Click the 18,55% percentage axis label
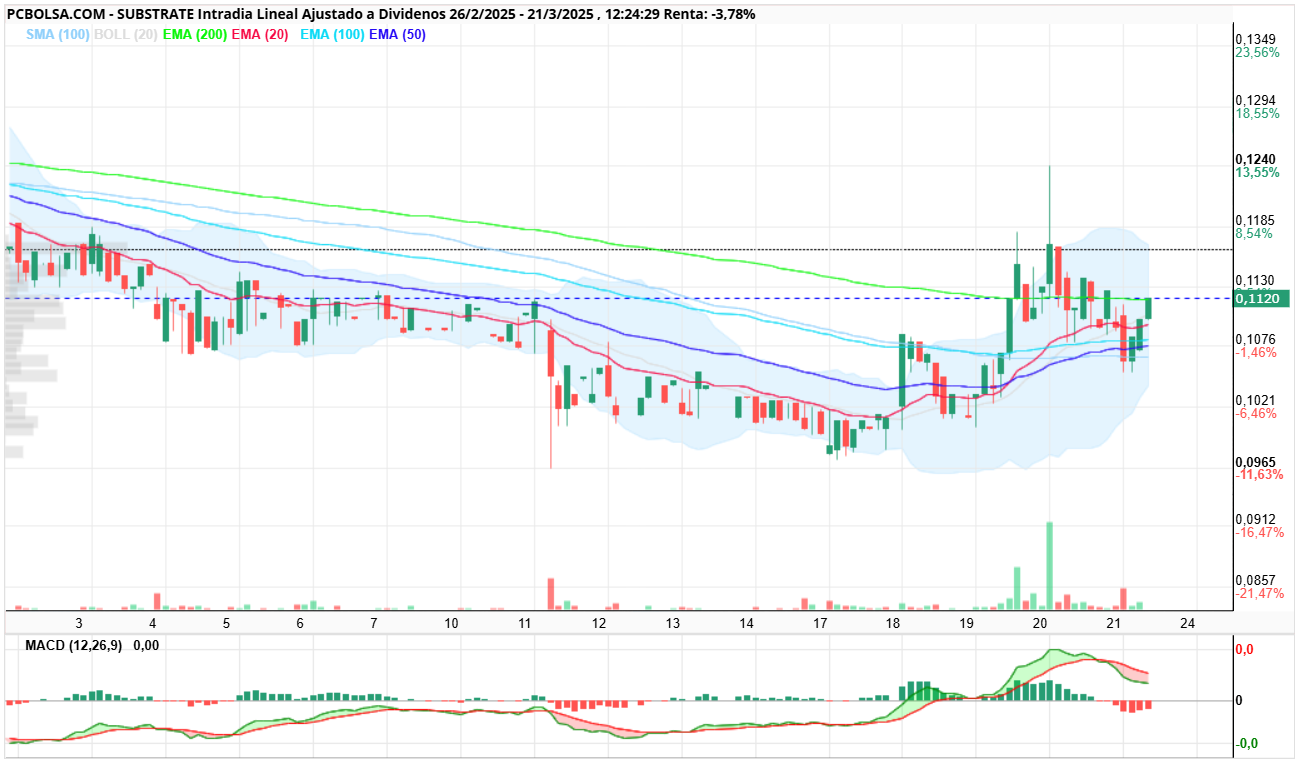 (x=1258, y=113)
